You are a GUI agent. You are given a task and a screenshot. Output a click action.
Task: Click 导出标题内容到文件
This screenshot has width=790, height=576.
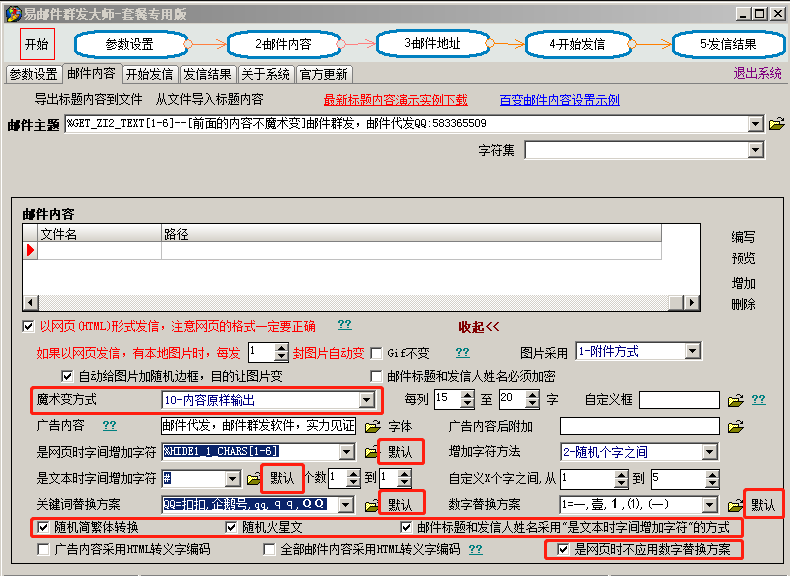click(88, 99)
